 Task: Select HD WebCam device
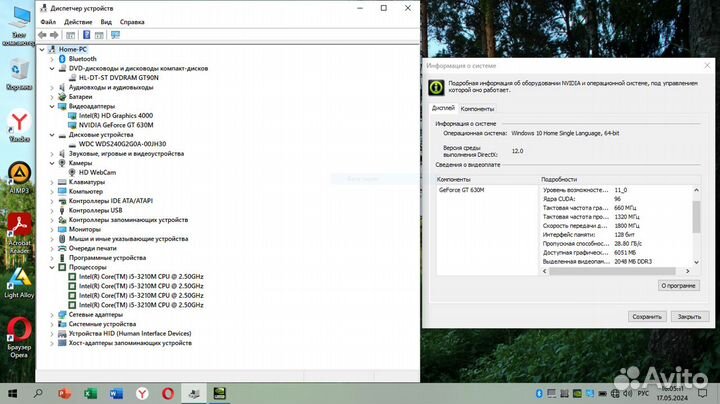click(x=97, y=173)
